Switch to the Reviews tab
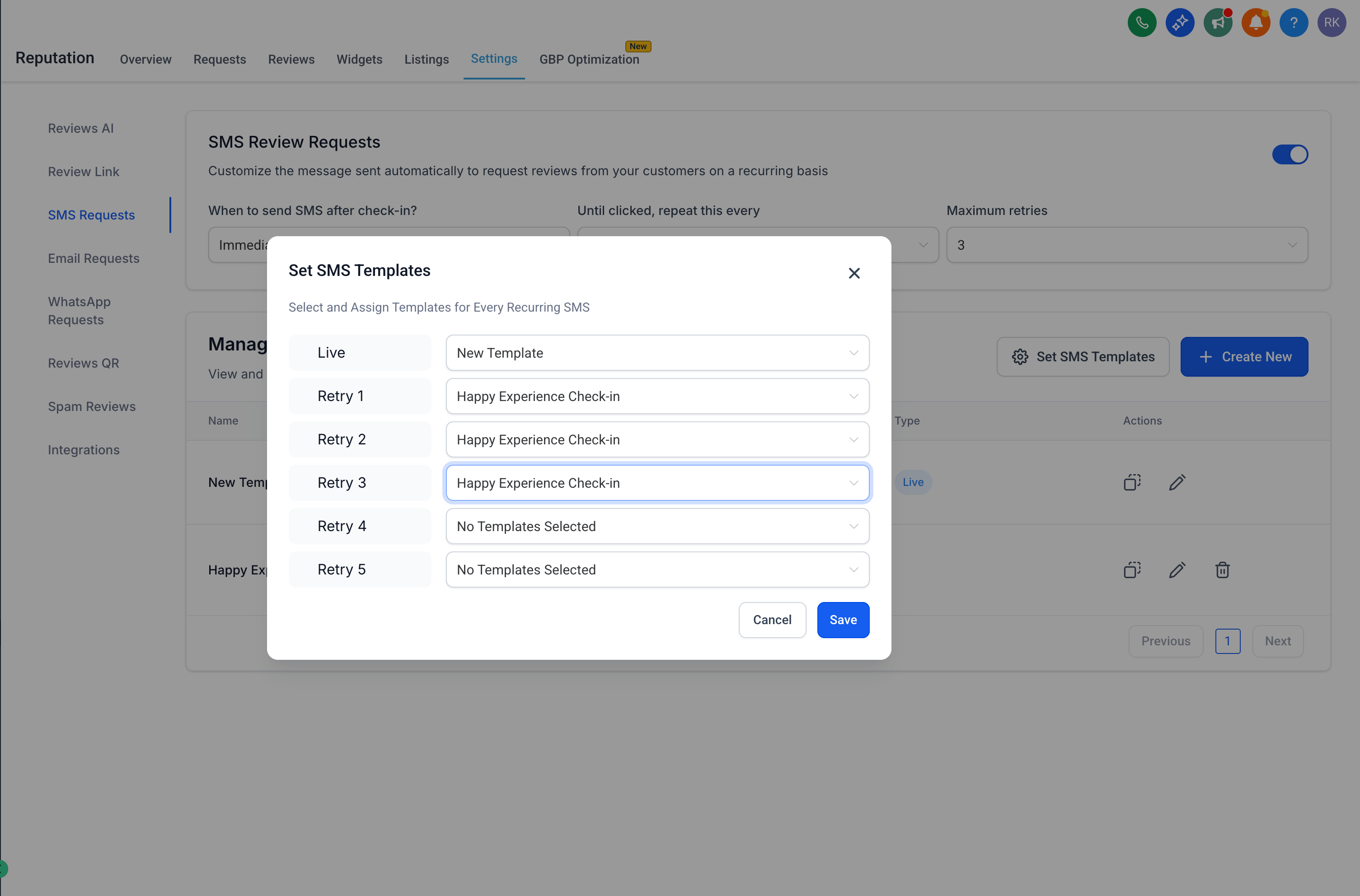Screen dimensions: 1360x896 tap(291, 60)
